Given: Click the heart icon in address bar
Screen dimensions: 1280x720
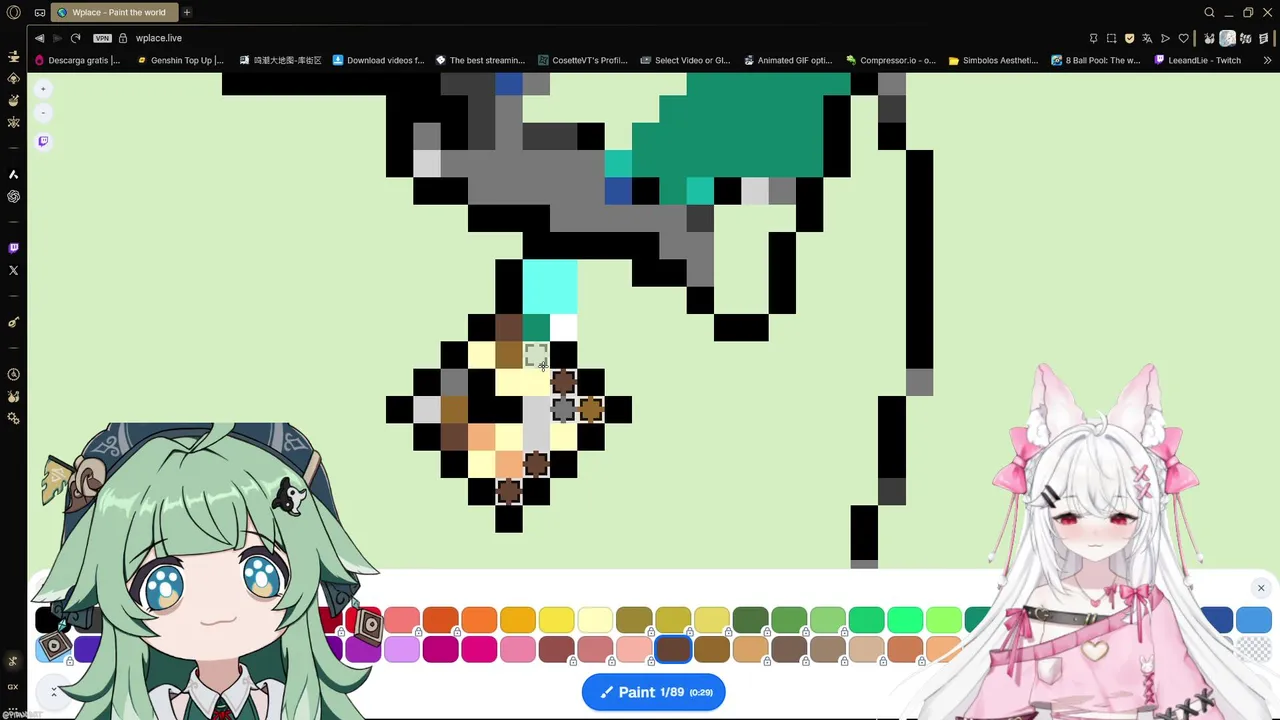Looking at the screenshot, I should 1183,38.
